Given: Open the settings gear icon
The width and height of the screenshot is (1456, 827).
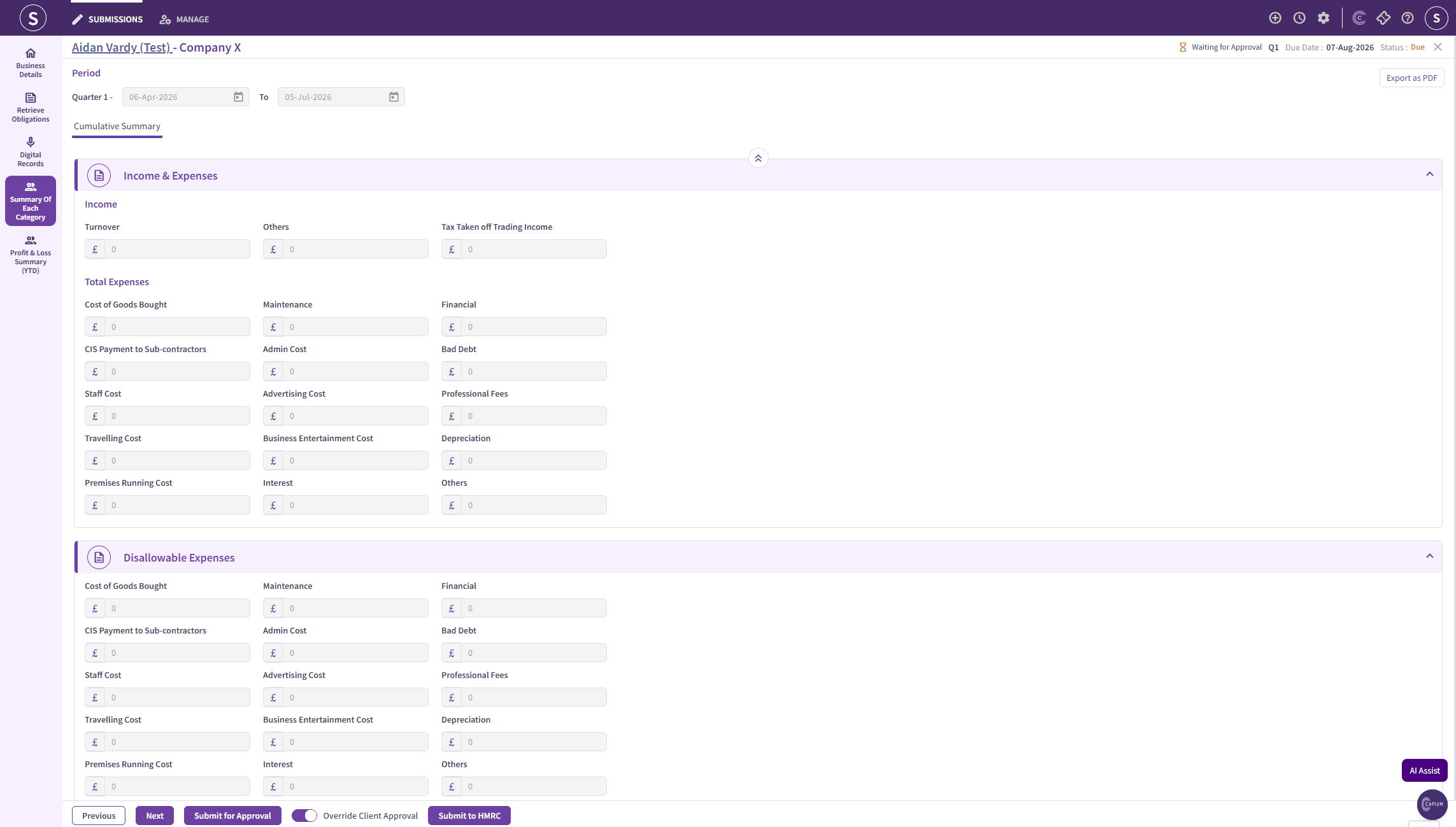Looking at the screenshot, I should [1324, 18].
